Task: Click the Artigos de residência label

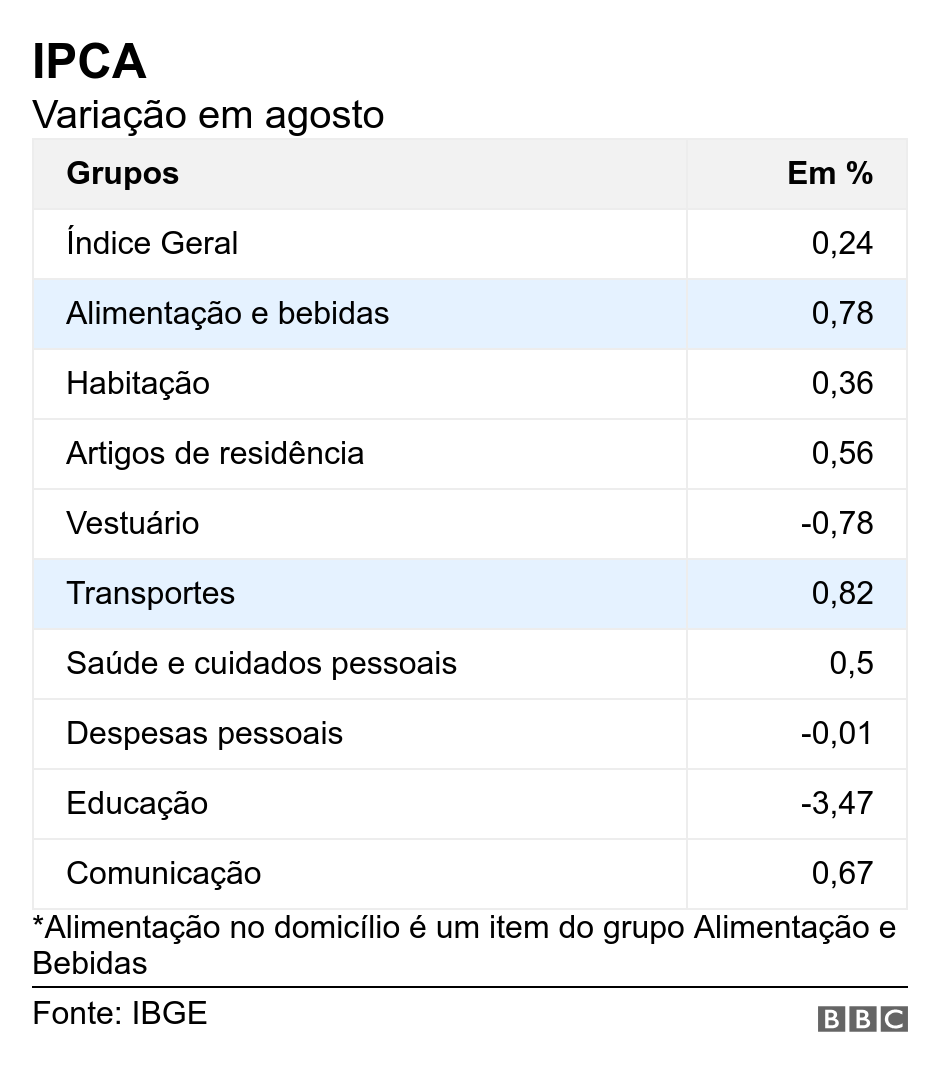Action: click(215, 453)
